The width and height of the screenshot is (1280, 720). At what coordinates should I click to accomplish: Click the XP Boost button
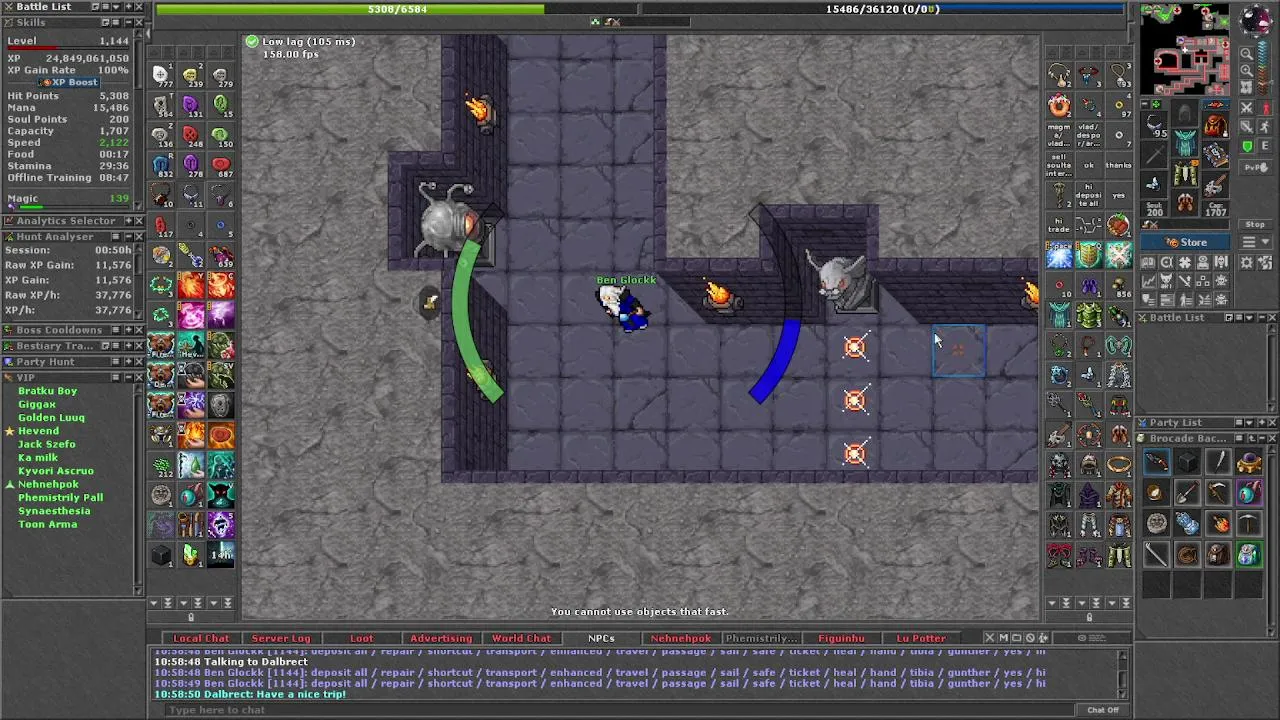(68, 82)
